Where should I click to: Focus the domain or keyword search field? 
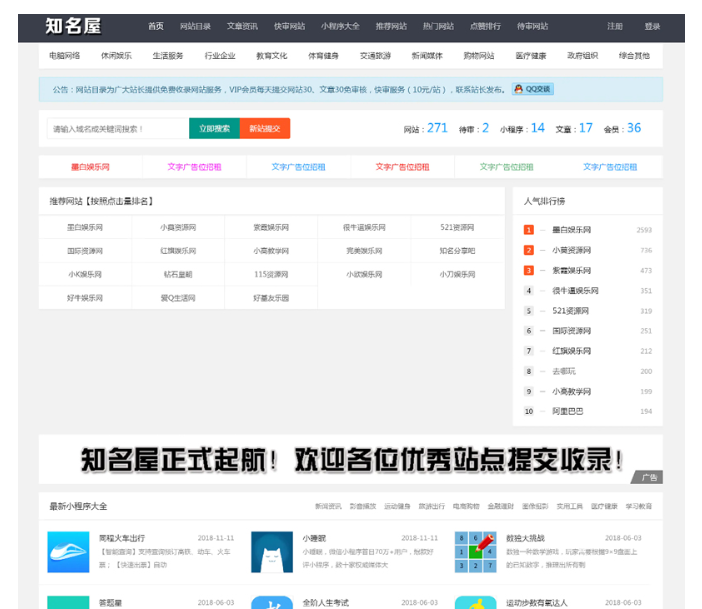117,129
